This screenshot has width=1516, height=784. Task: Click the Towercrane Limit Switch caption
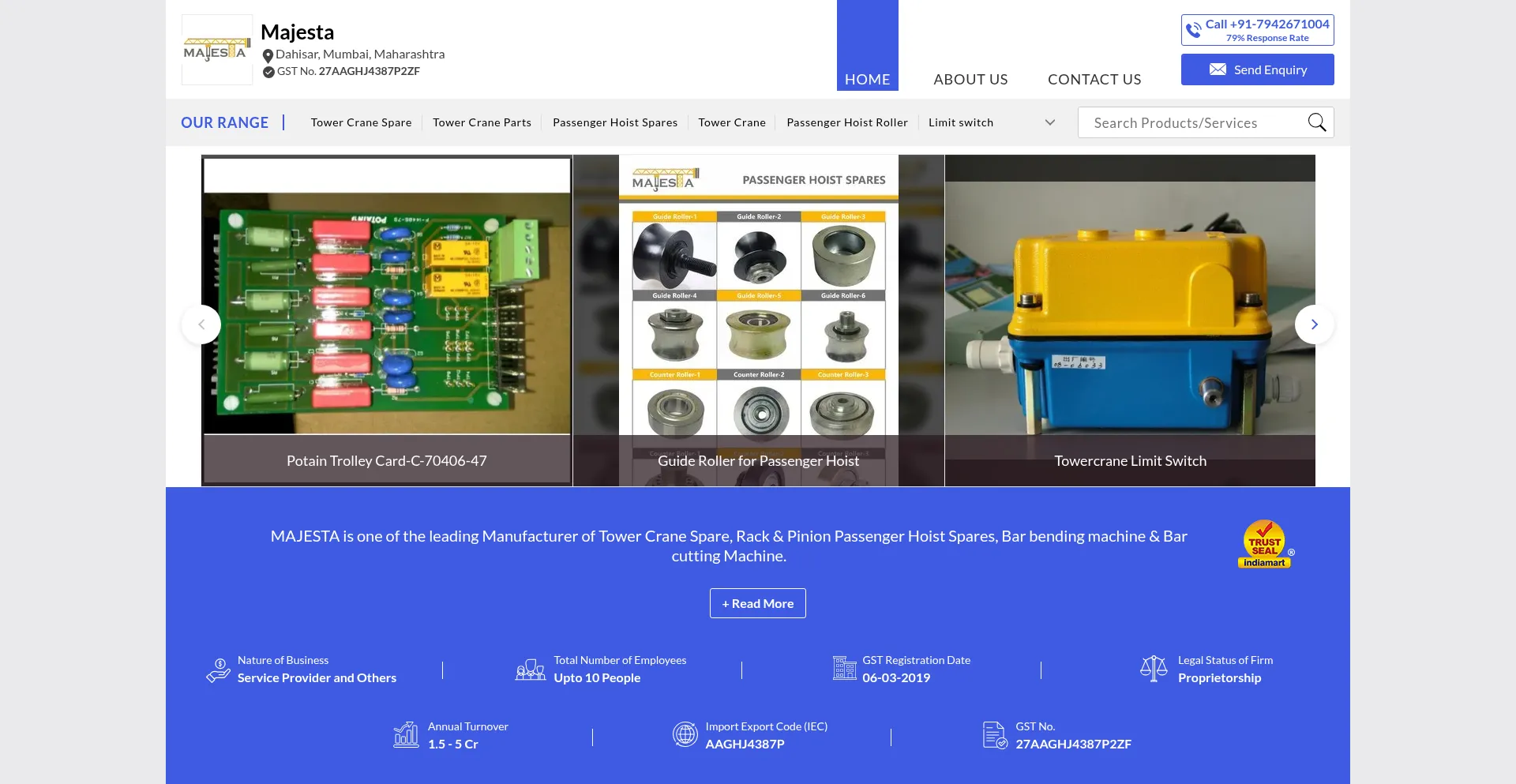coord(1130,460)
